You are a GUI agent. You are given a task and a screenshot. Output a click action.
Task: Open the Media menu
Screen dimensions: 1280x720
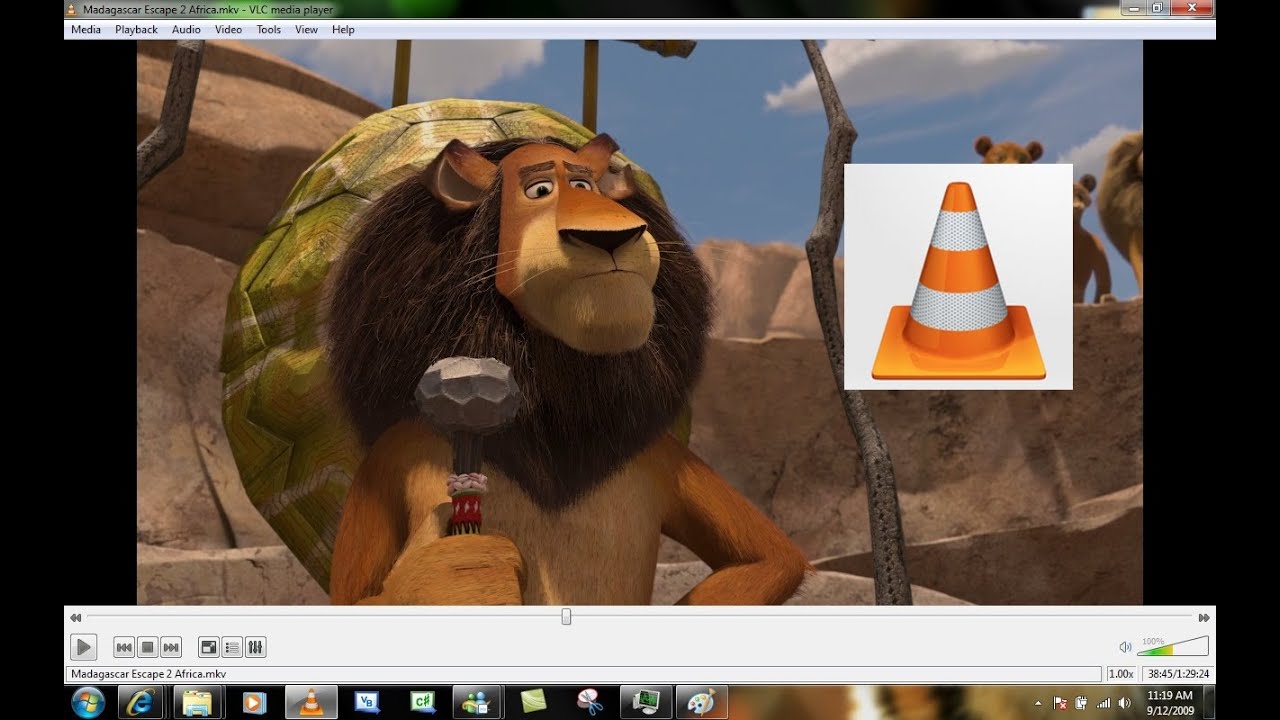pos(86,30)
